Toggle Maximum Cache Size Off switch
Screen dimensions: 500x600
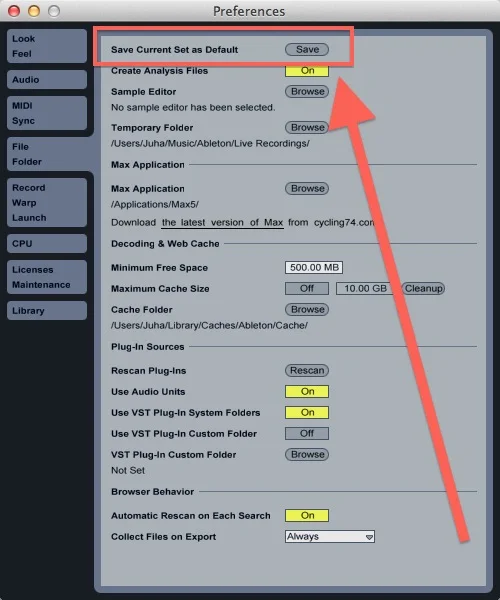point(307,289)
